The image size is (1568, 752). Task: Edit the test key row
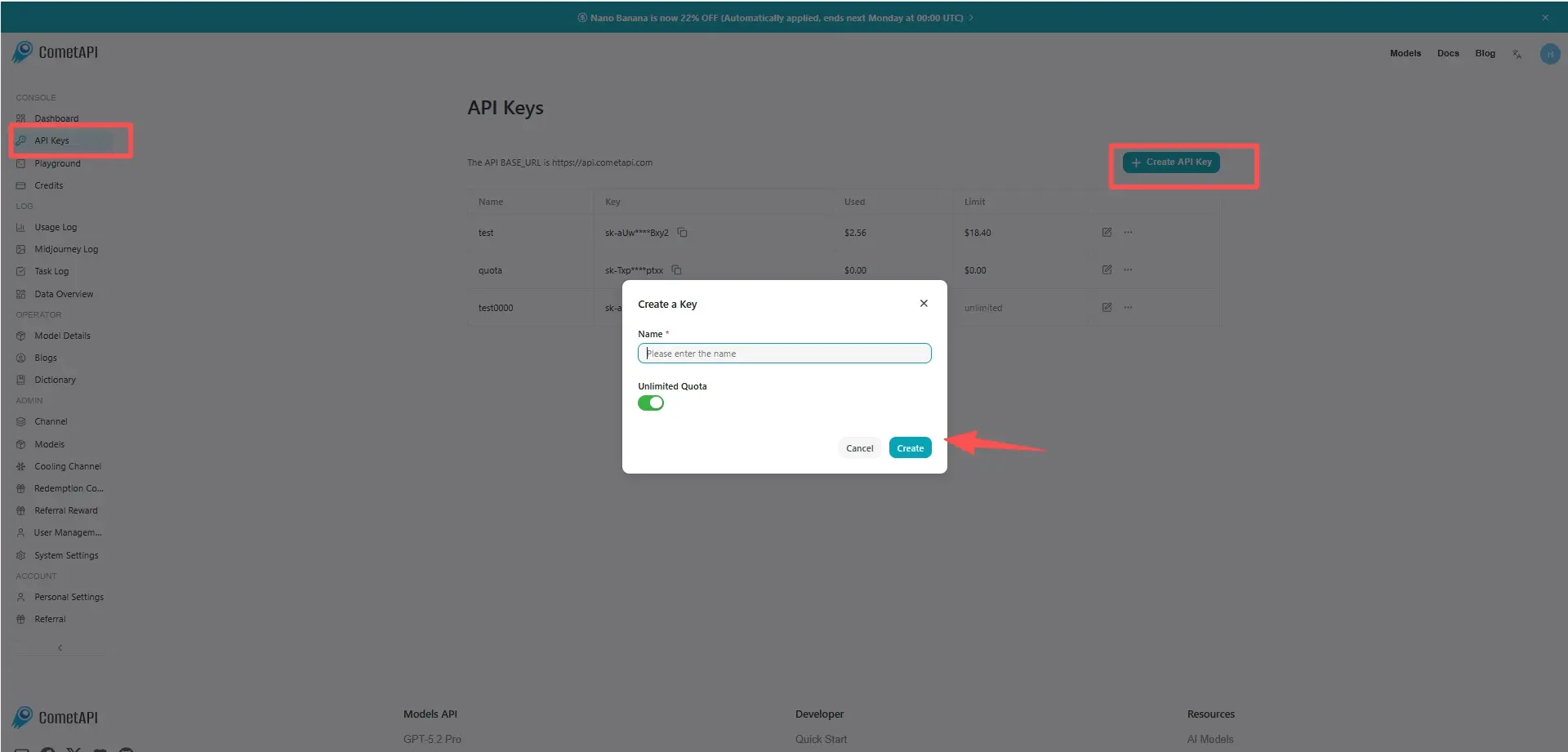[1107, 233]
